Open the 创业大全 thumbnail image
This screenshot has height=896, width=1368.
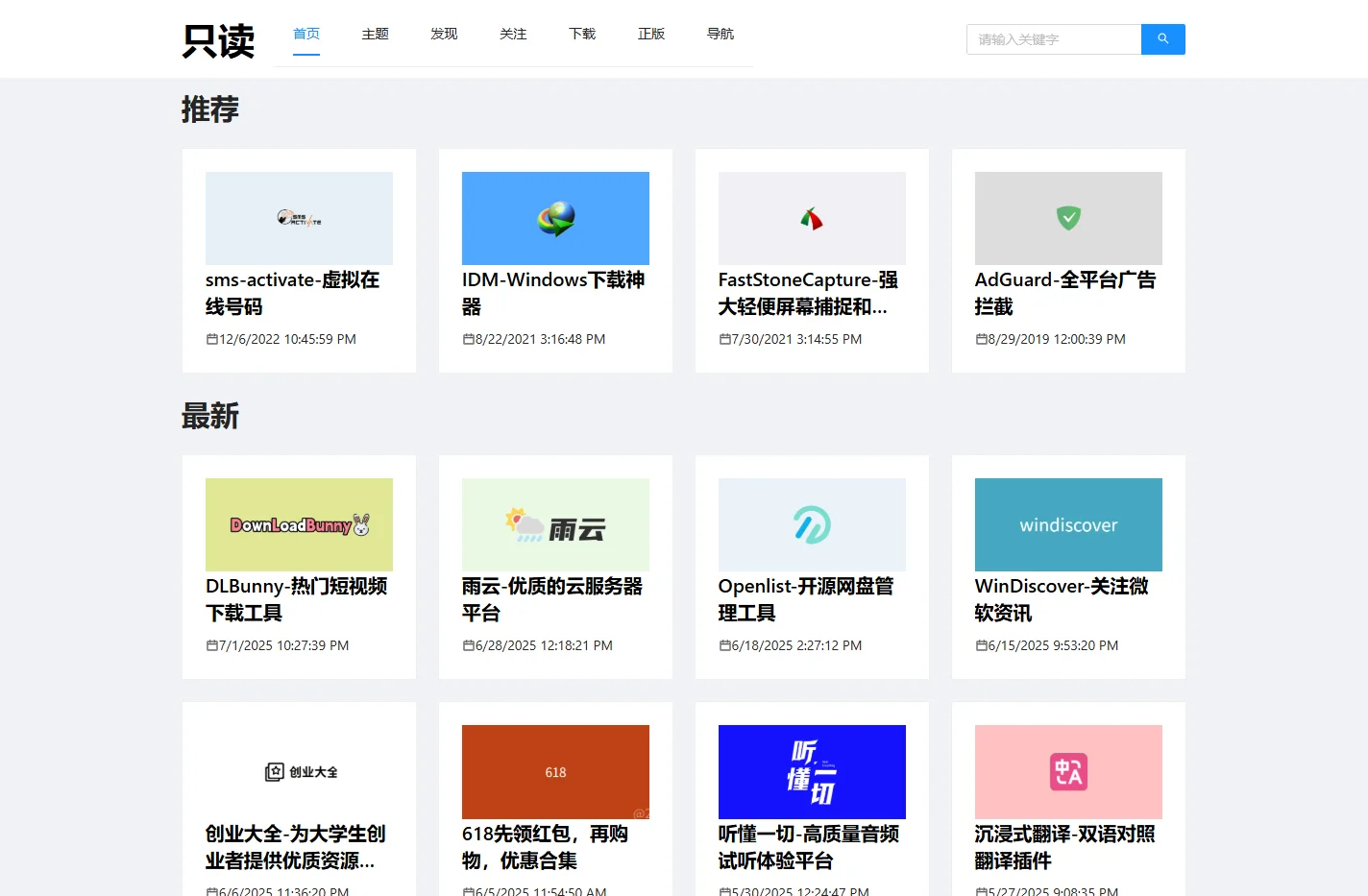tap(299, 772)
